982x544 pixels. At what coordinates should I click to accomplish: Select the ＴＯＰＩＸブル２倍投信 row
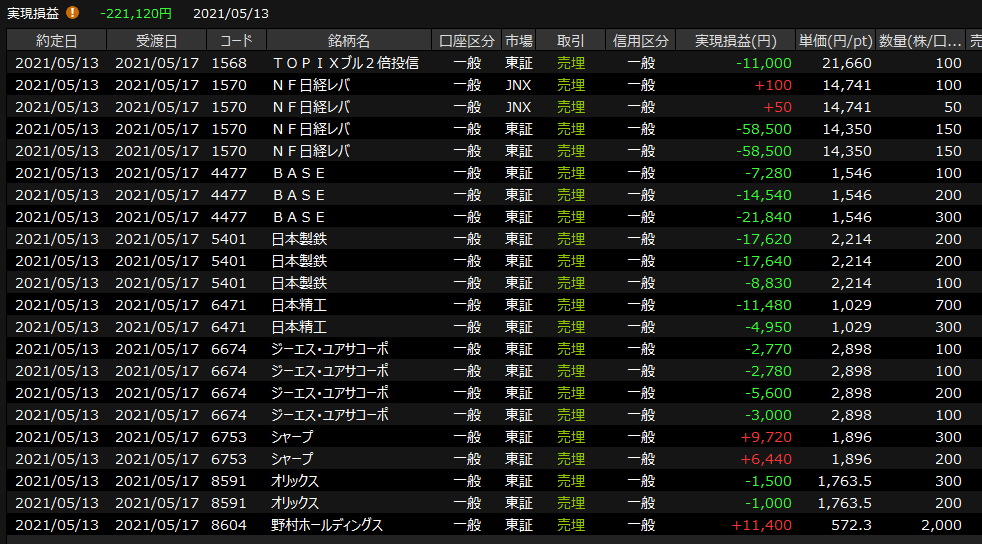(x=345, y=63)
